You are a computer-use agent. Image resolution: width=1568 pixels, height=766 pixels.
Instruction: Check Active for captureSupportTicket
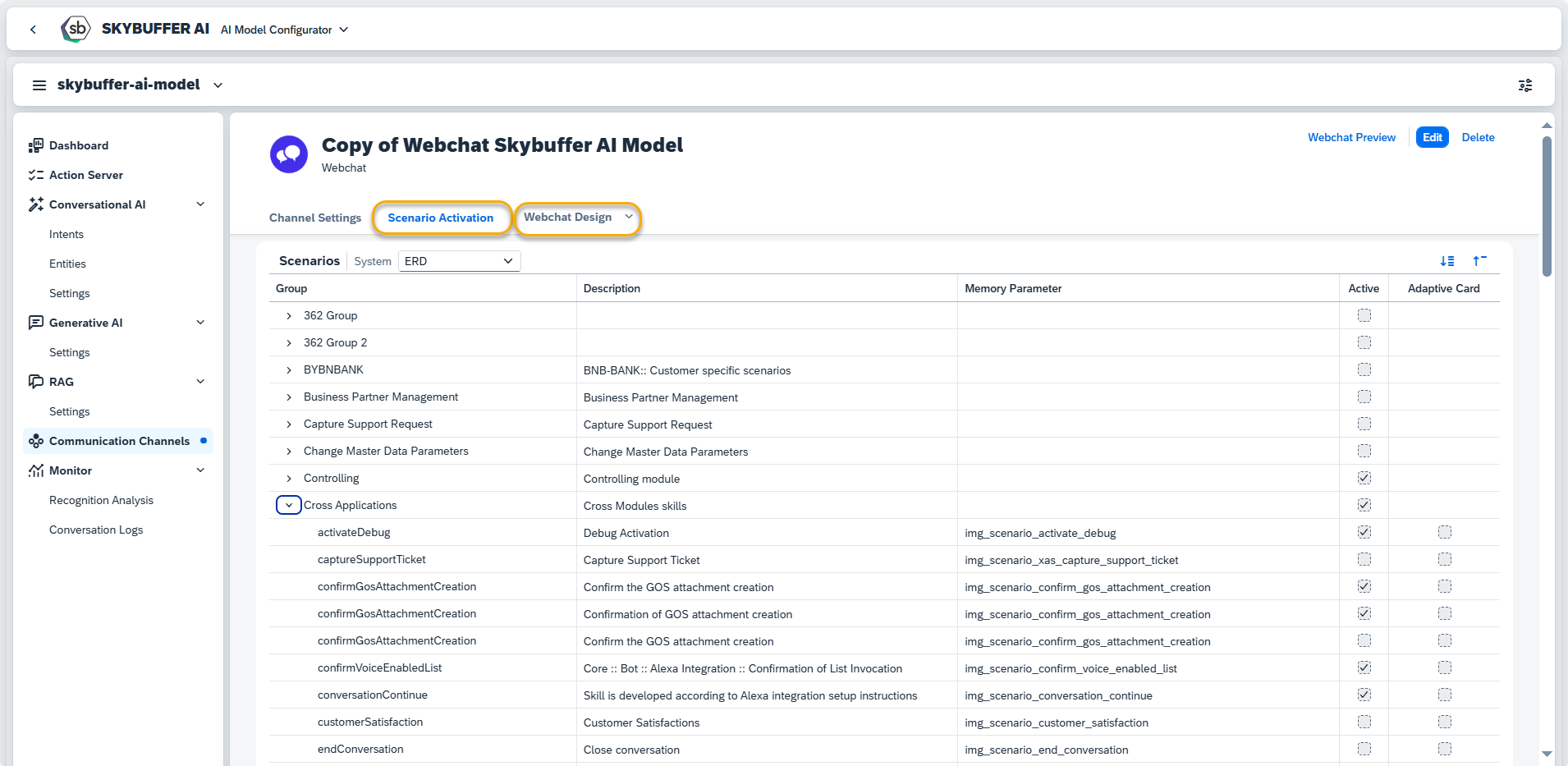[x=1364, y=559]
